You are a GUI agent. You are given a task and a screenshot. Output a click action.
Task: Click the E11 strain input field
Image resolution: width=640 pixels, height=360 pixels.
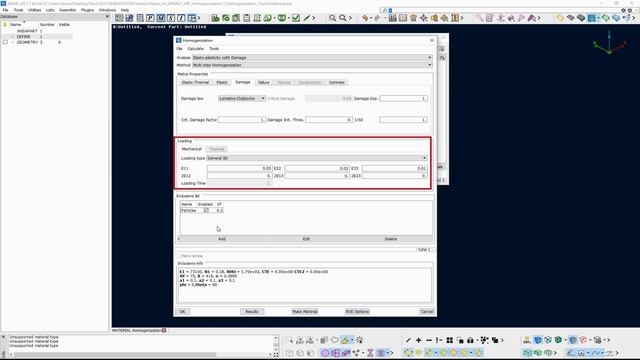[240, 168]
